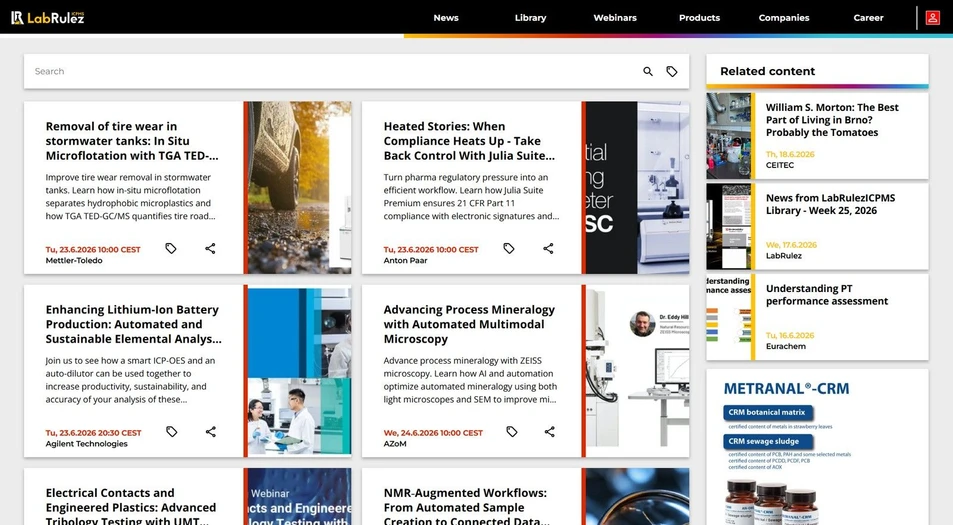This screenshot has width=953, height=525.
Task: Show tags for the Heated Stories card
Action: point(509,249)
